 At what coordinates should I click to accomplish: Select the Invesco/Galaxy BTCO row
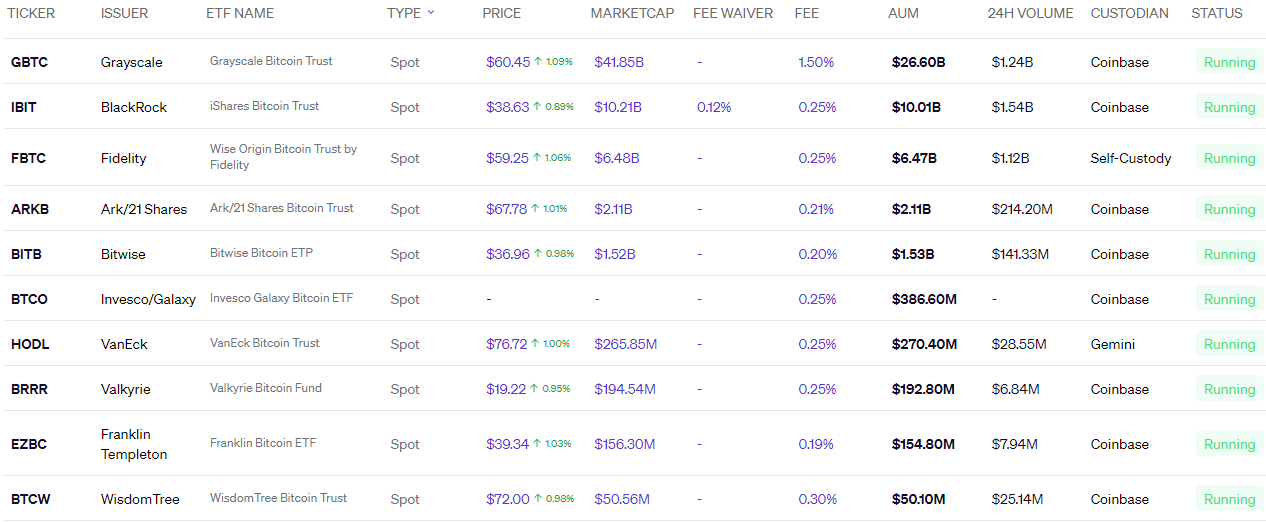click(x=633, y=299)
